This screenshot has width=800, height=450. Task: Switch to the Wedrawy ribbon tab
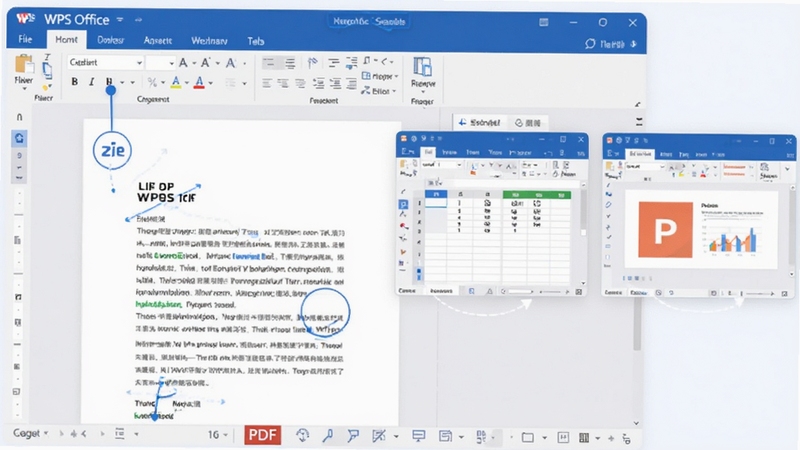pos(209,40)
